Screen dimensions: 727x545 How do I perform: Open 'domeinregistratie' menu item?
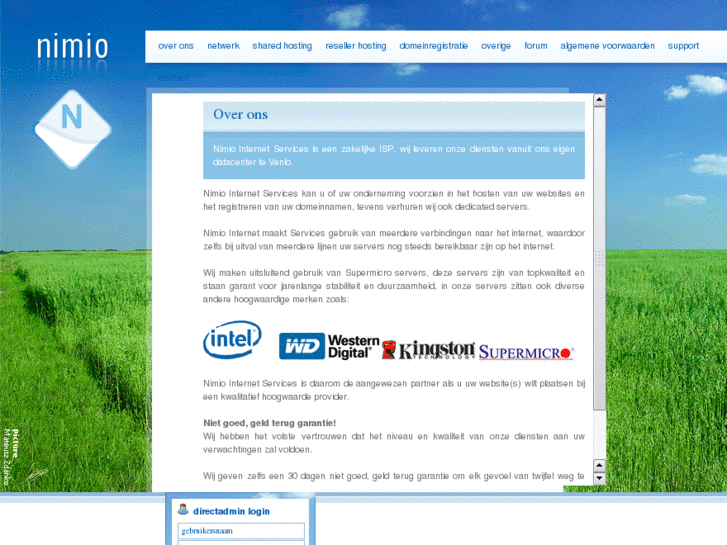[x=434, y=46]
